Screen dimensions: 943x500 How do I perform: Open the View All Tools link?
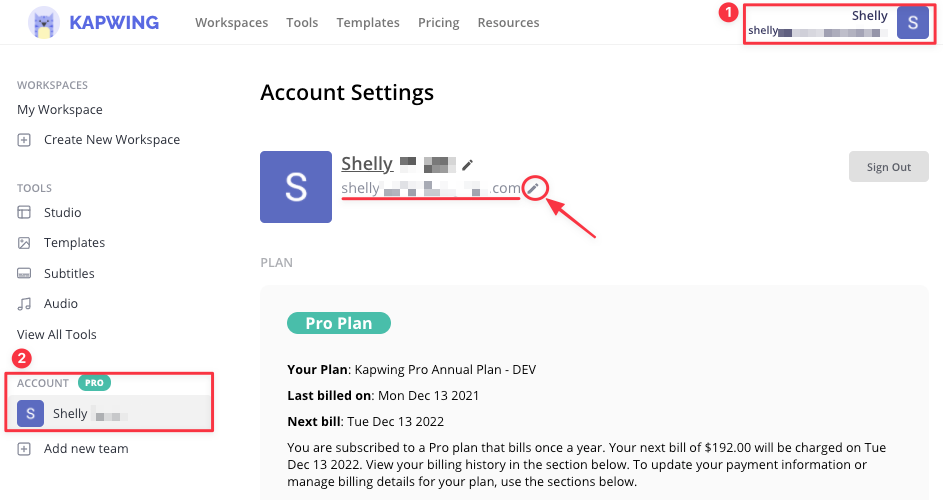[57, 334]
